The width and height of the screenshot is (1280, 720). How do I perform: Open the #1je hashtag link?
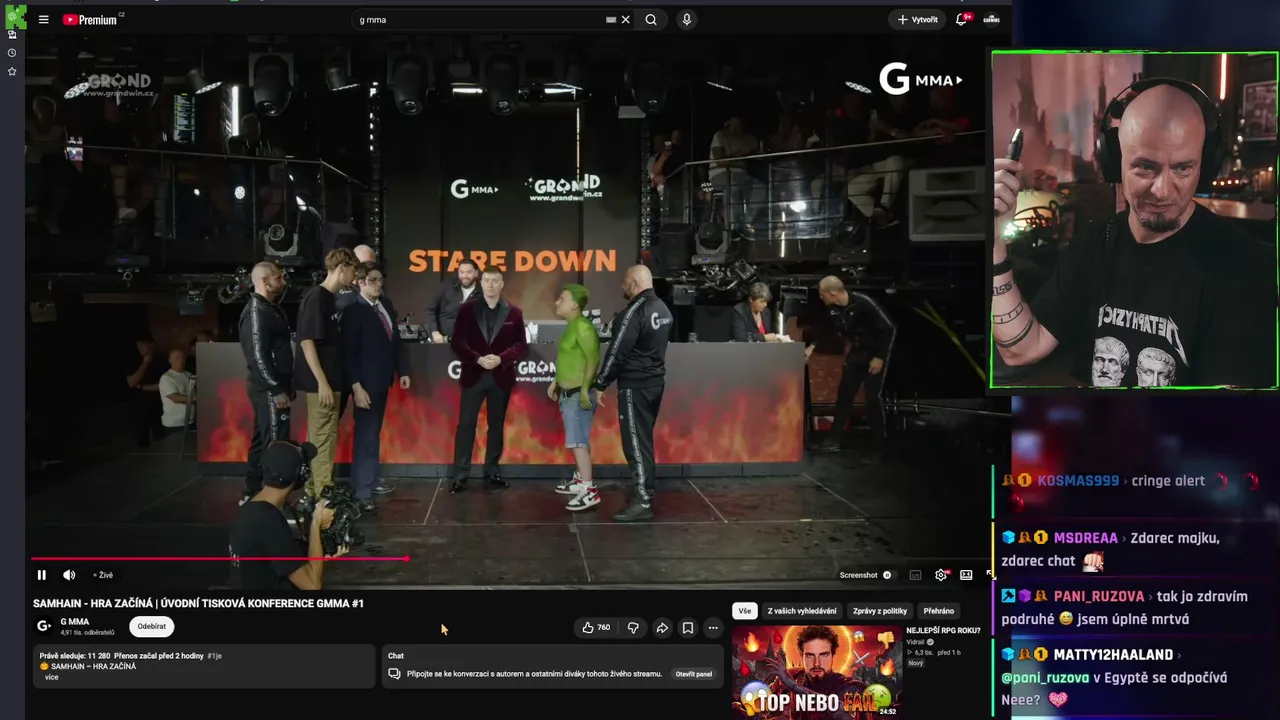tap(214, 656)
